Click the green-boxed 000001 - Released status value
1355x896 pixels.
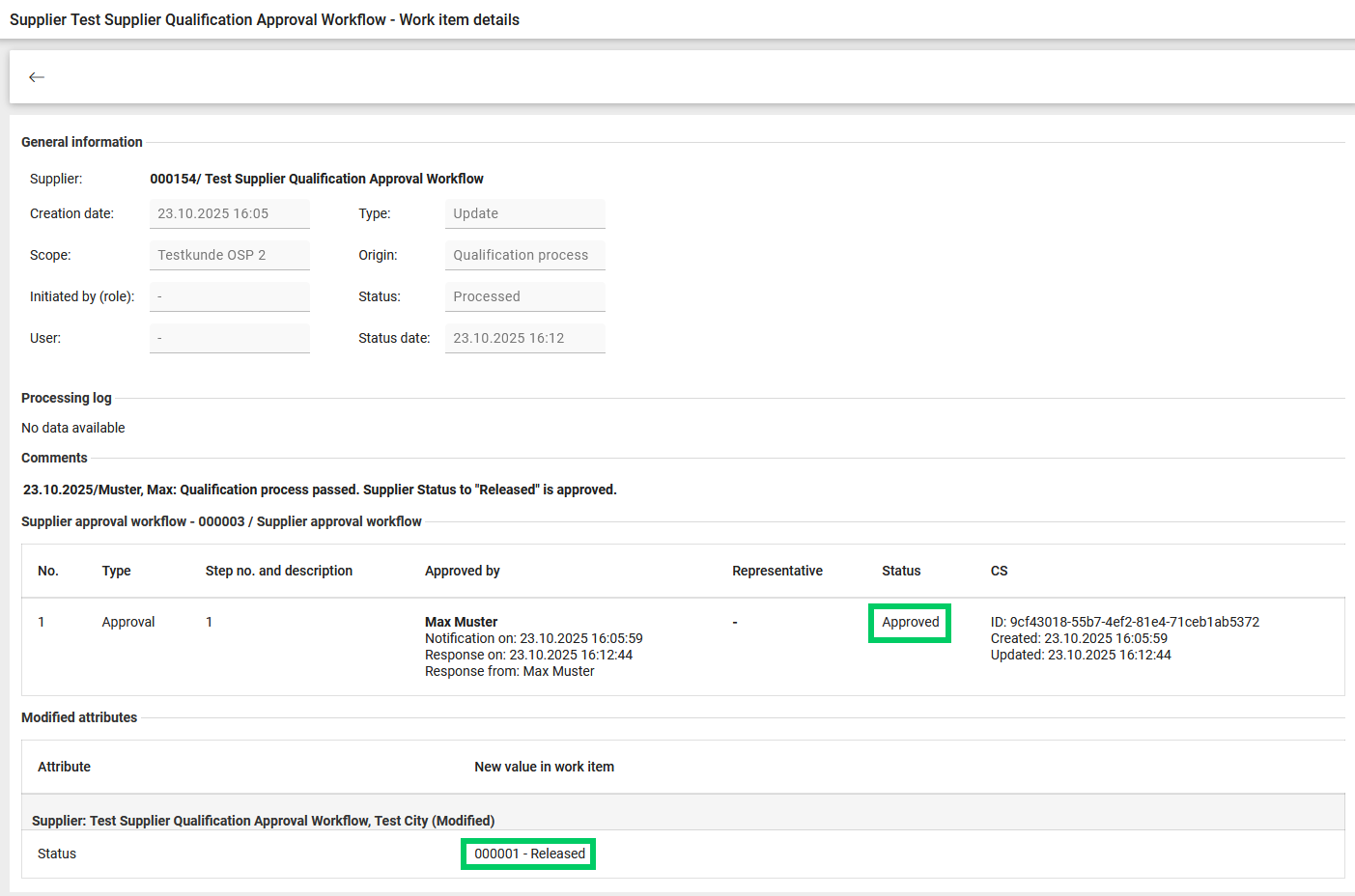coord(527,854)
